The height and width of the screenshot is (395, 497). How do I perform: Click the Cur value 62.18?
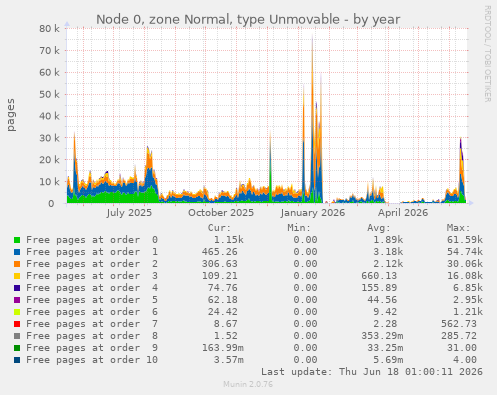coord(223,300)
